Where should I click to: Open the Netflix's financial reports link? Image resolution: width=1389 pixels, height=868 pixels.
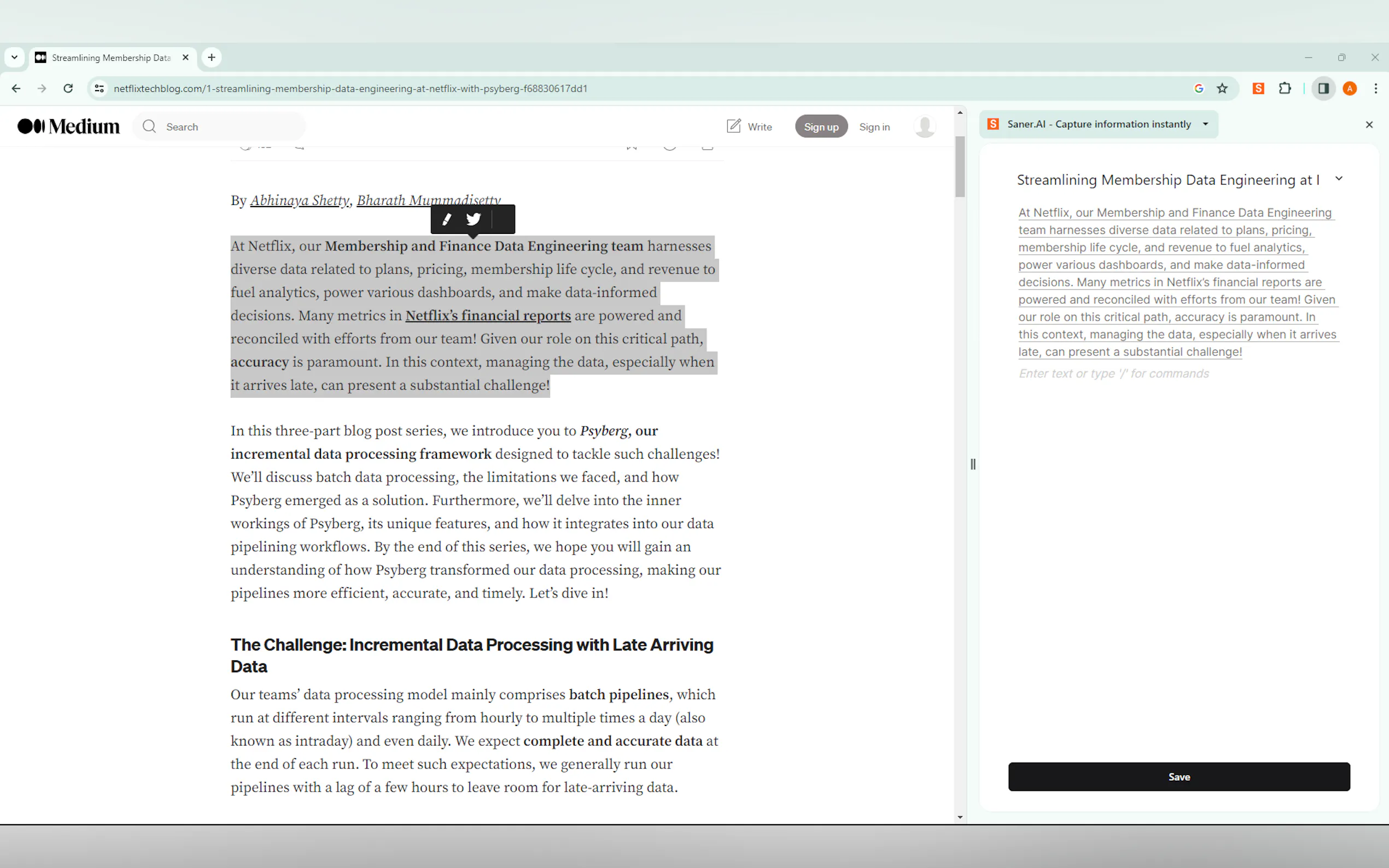488,316
